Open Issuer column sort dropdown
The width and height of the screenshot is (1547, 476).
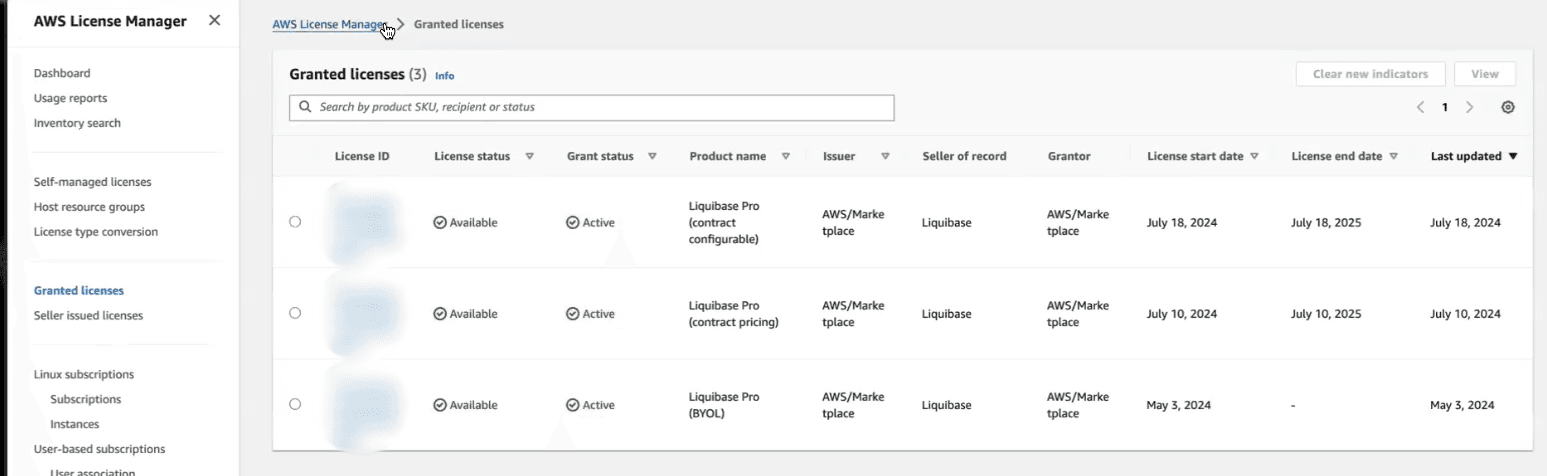(x=885, y=156)
